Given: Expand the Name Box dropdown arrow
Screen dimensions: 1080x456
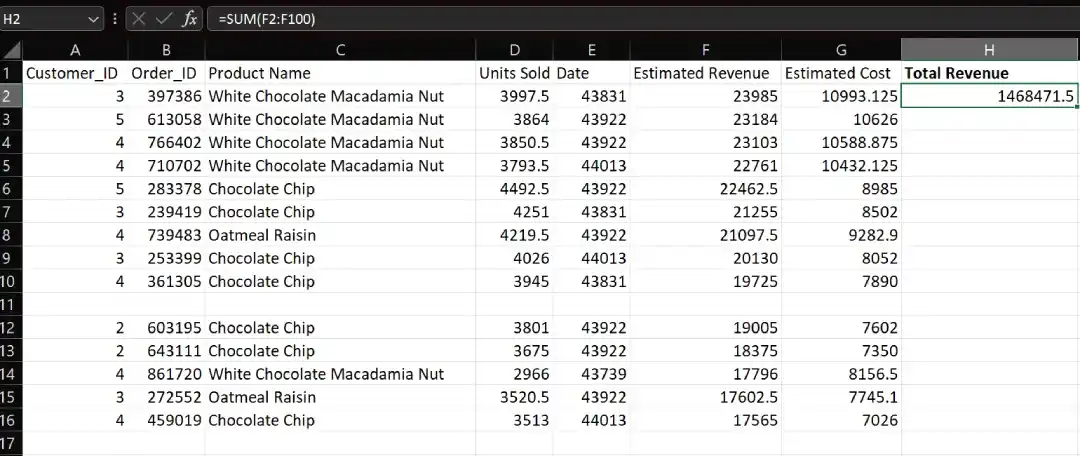Looking at the screenshot, I should (x=94, y=19).
